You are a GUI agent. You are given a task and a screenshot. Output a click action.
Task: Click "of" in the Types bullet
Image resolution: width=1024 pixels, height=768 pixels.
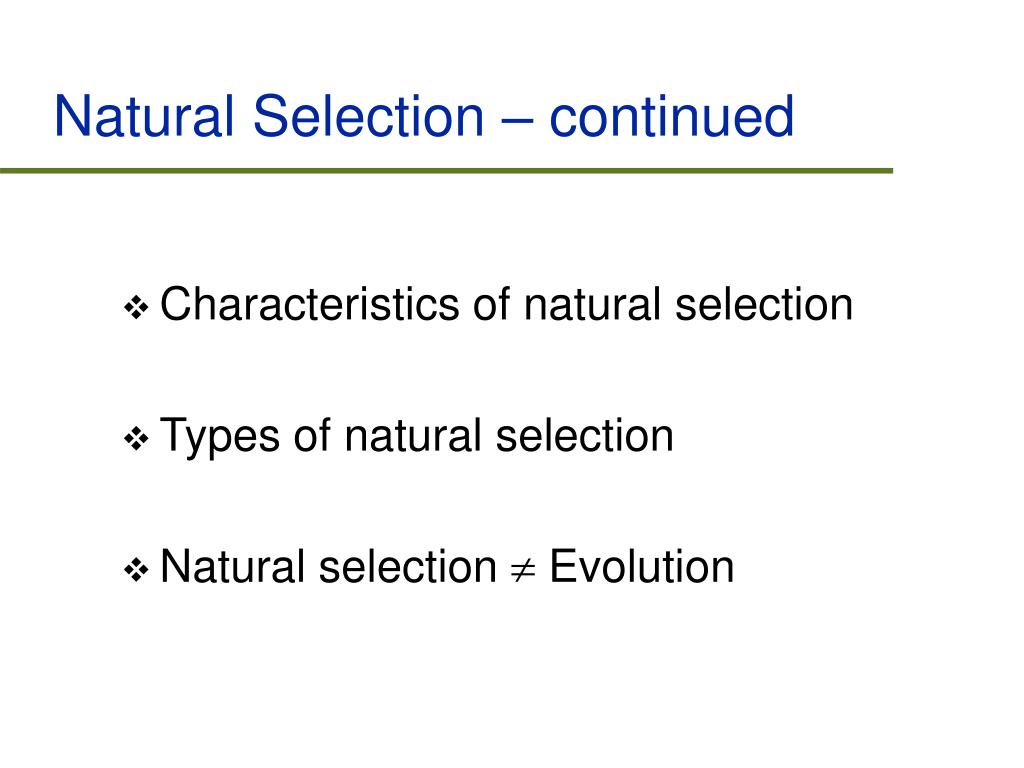[312, 435]
